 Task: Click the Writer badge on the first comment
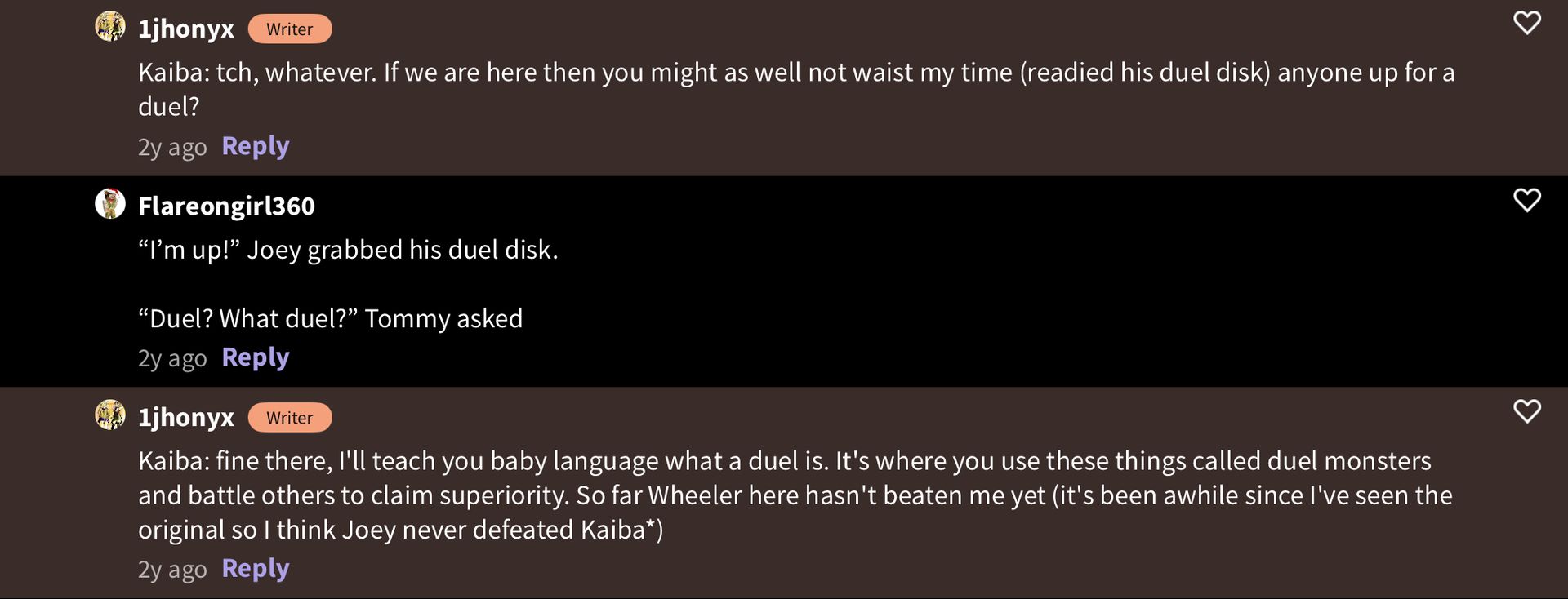[x=290, y=29]
